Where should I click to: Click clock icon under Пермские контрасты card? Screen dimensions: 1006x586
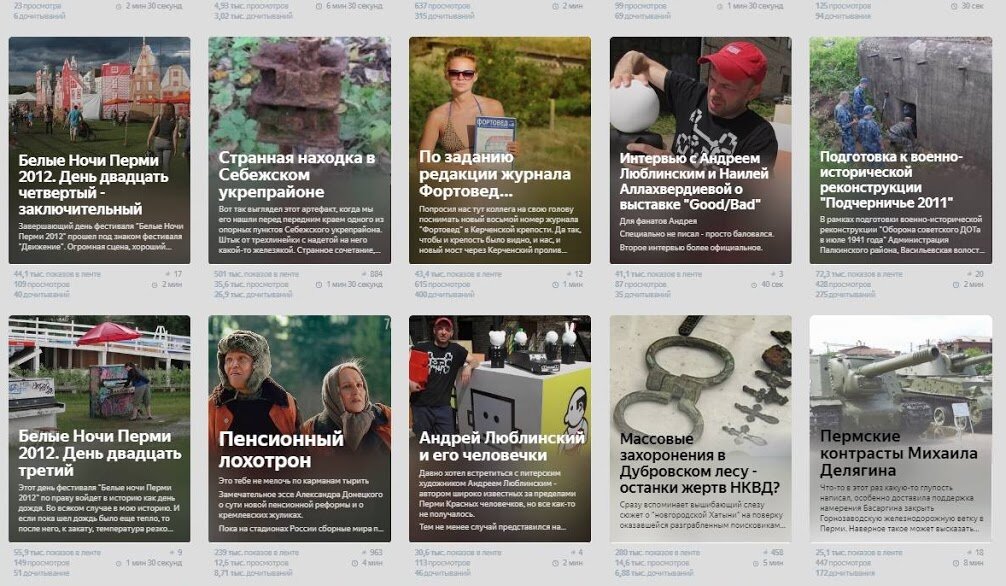click(956, 563)
